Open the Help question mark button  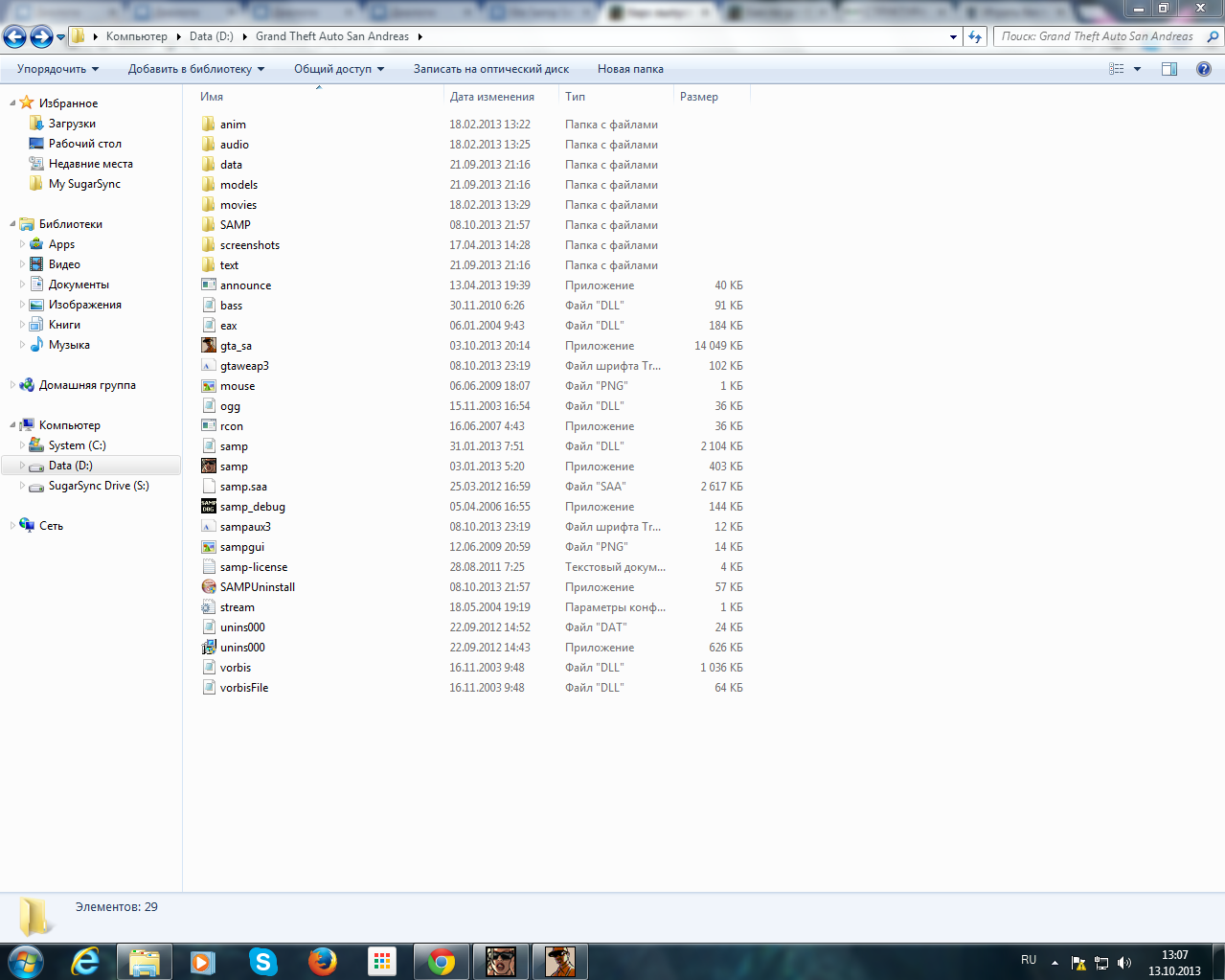pyautogui.click(x=1204, y=69)
